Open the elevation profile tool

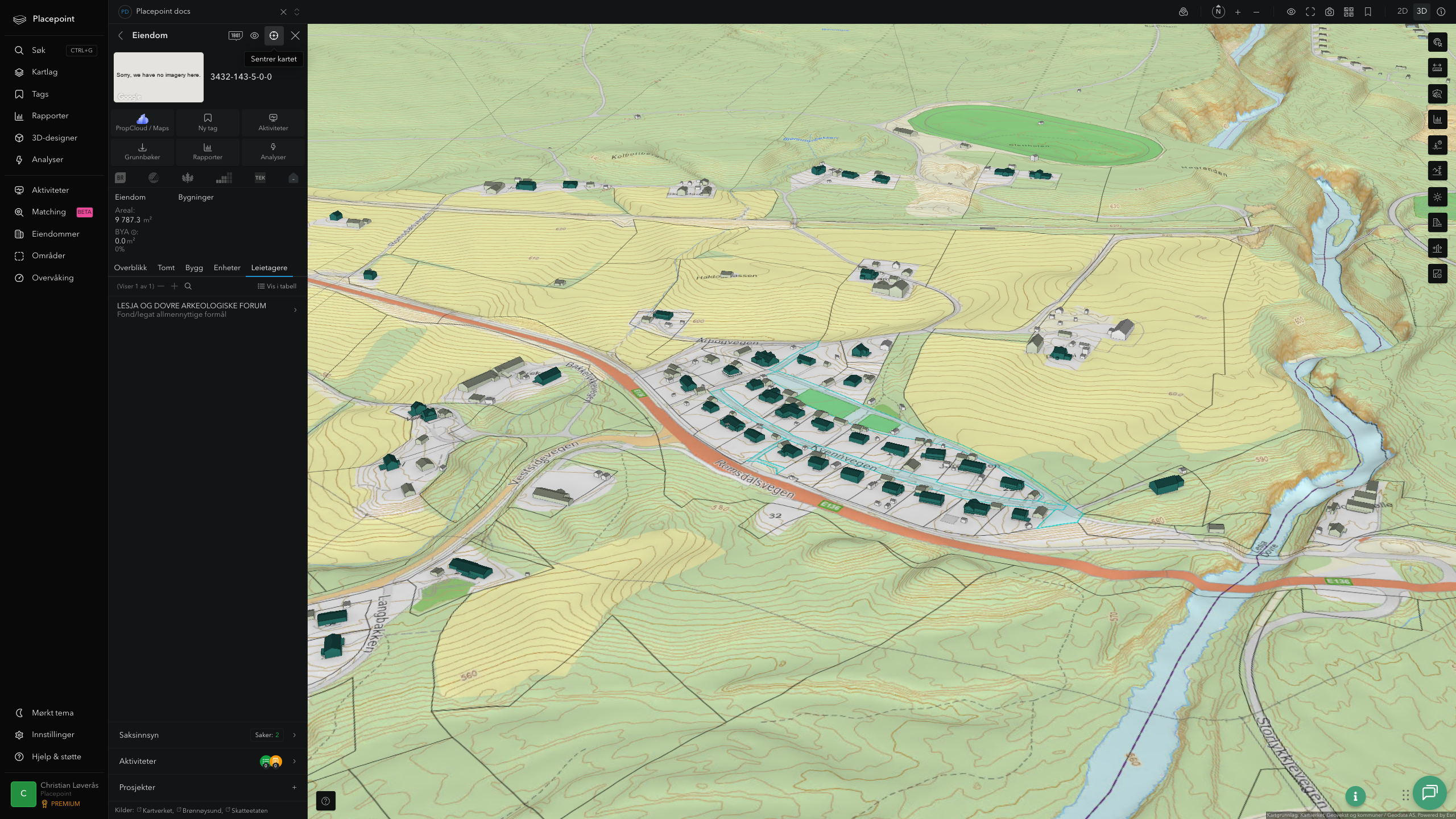pos(1437,171)
